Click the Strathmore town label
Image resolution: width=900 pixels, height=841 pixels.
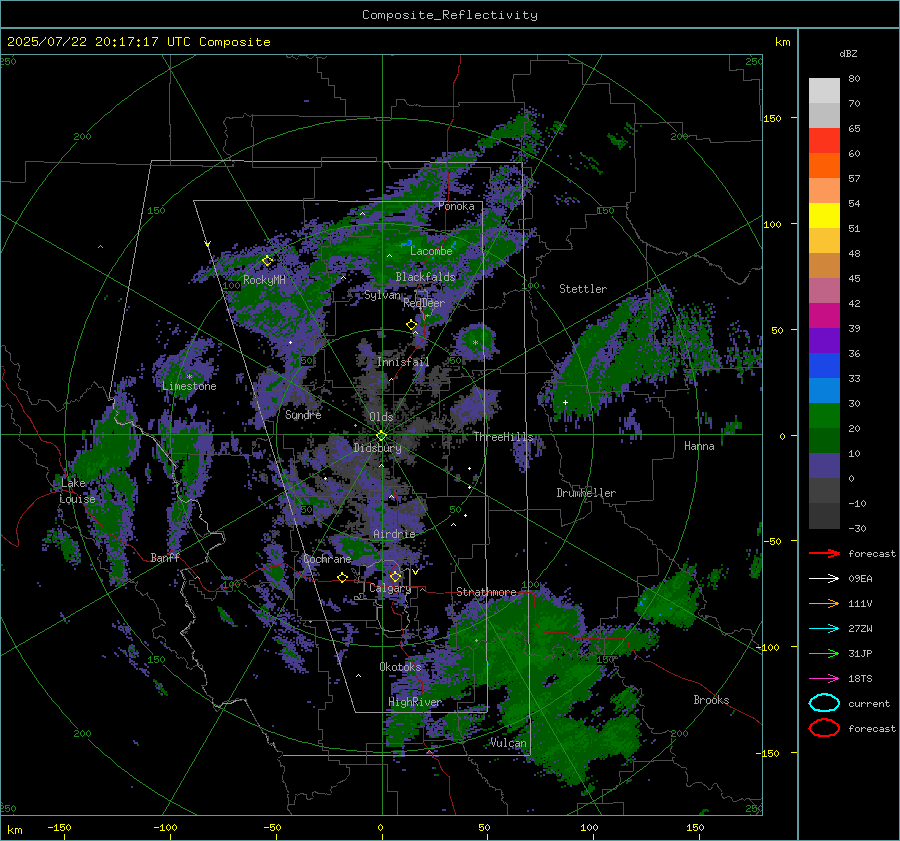(x=486, y=592)
